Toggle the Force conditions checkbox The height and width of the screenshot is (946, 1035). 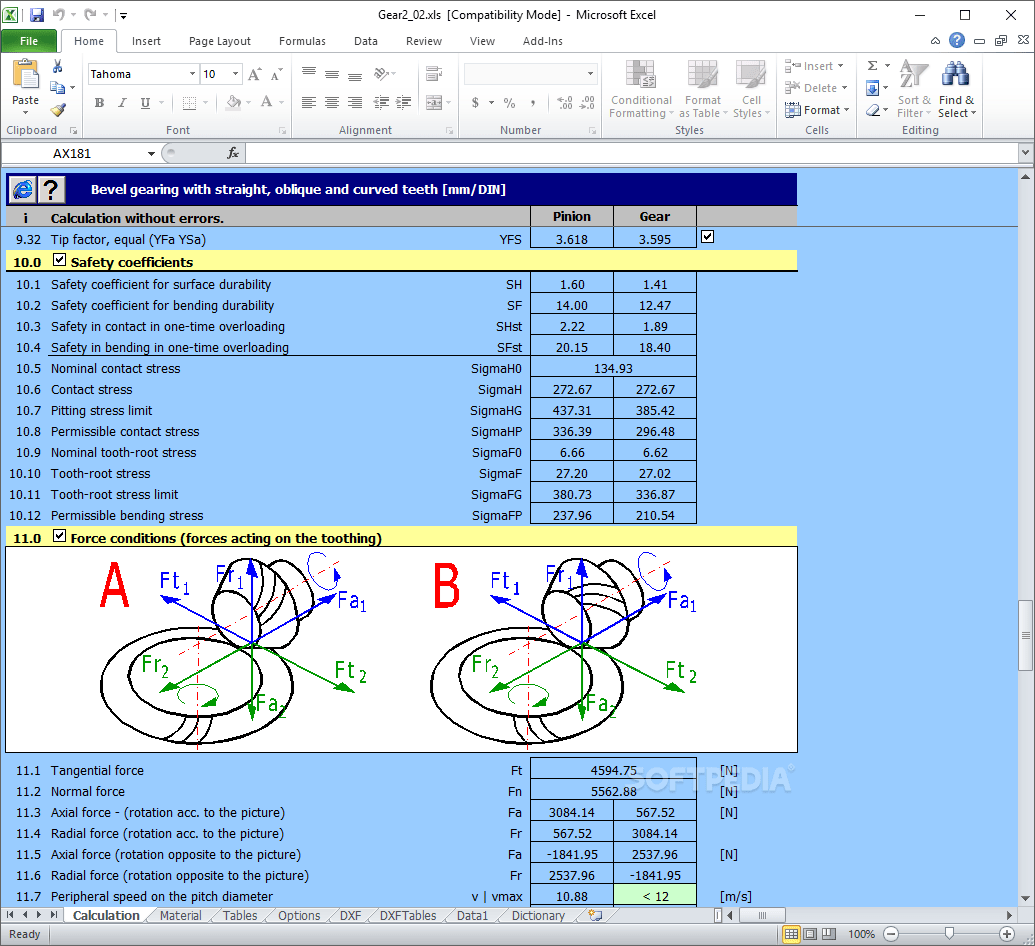click(59, 537)
